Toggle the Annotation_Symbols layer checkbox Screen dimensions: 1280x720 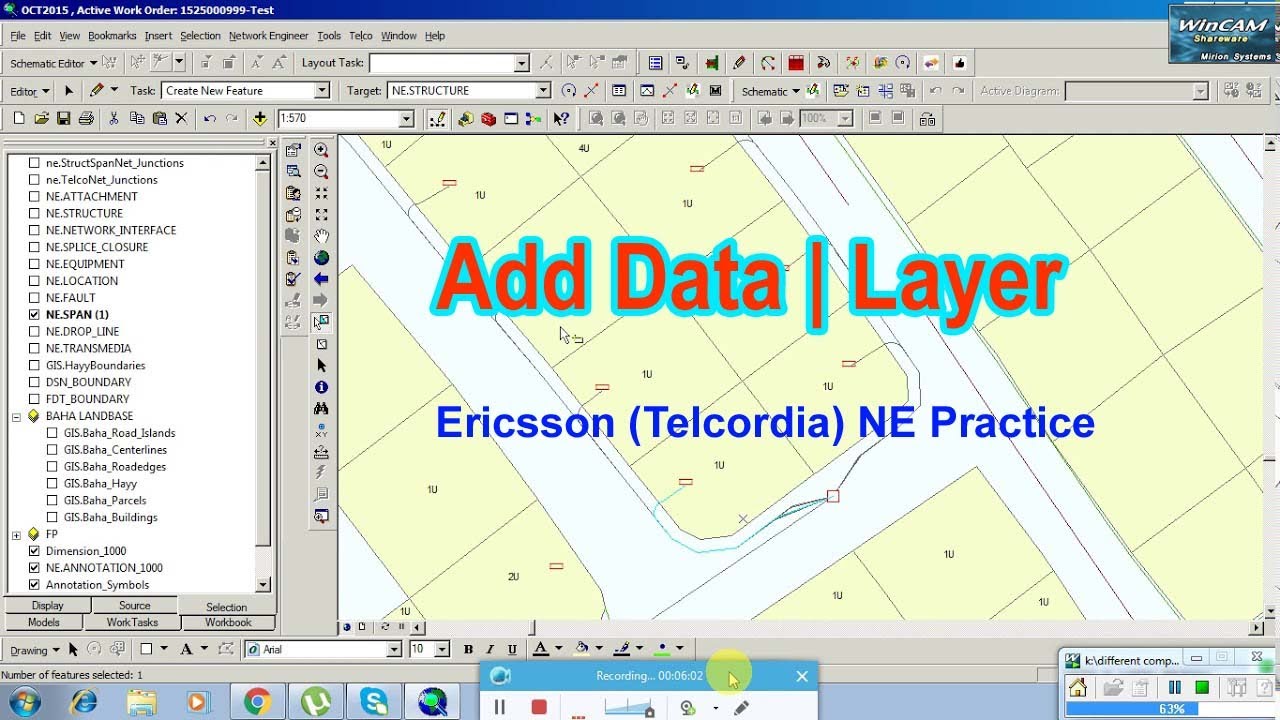34,585
